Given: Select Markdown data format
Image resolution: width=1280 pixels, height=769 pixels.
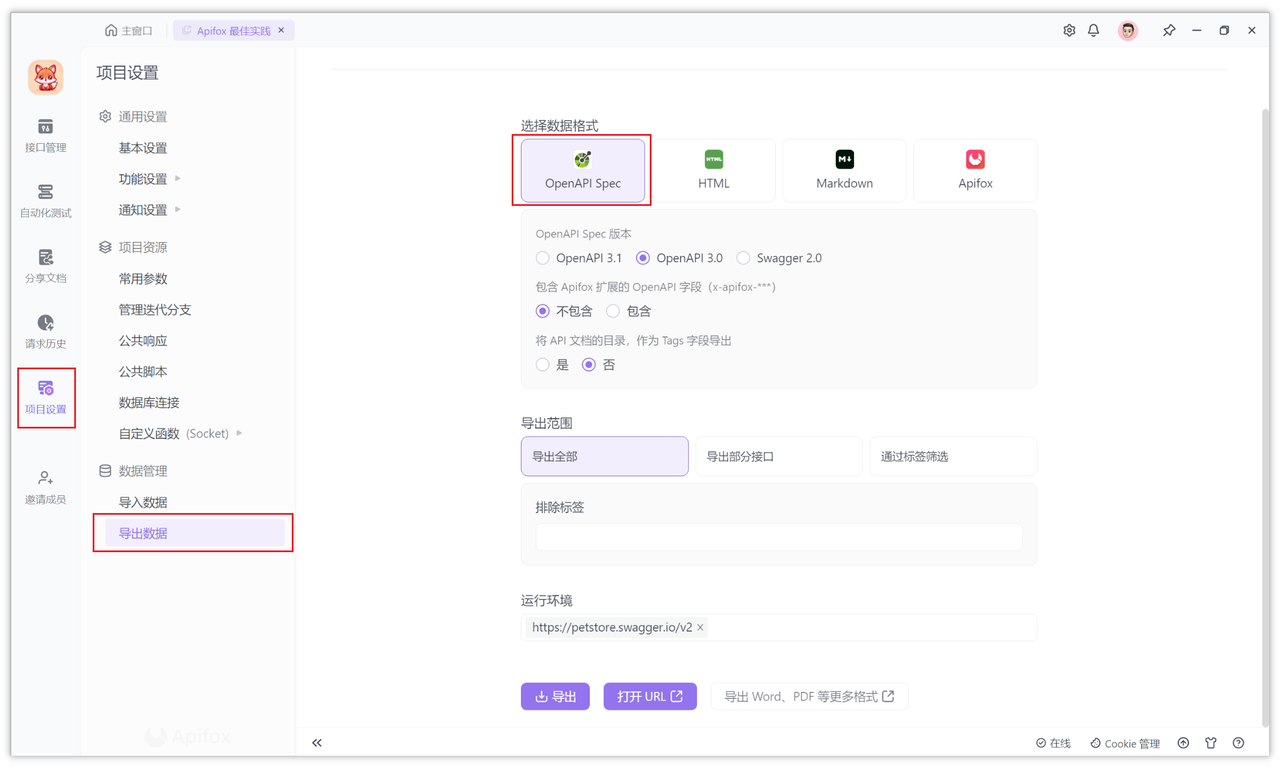Looking at the screenshot, I should pyautogui.click(x=845, y=170).
